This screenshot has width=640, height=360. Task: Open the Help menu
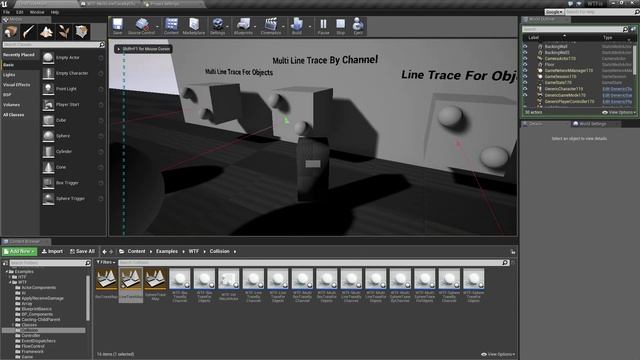pyautogui.click(x=55, y=12)
